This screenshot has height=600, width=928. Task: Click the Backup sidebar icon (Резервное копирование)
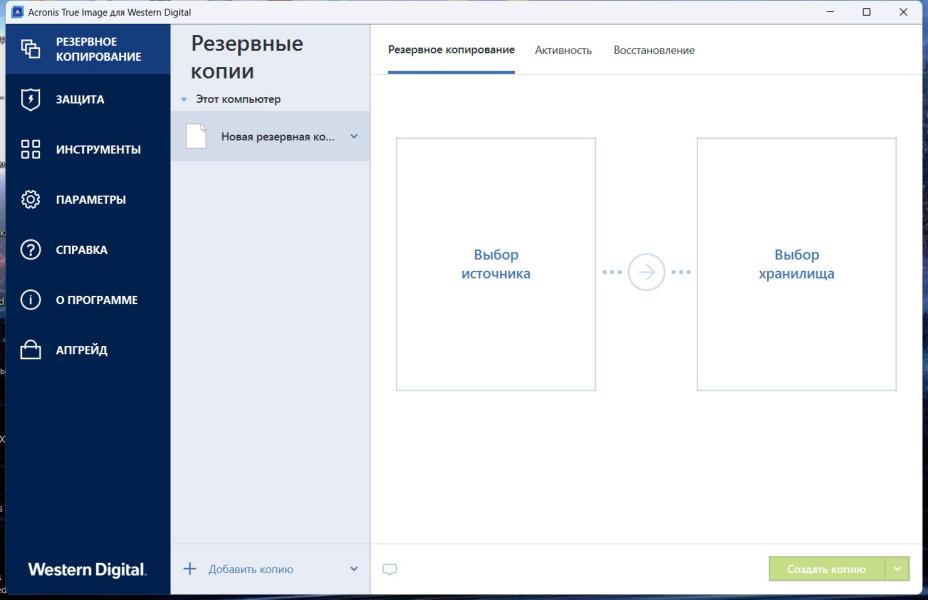click(x=31, y=49)
